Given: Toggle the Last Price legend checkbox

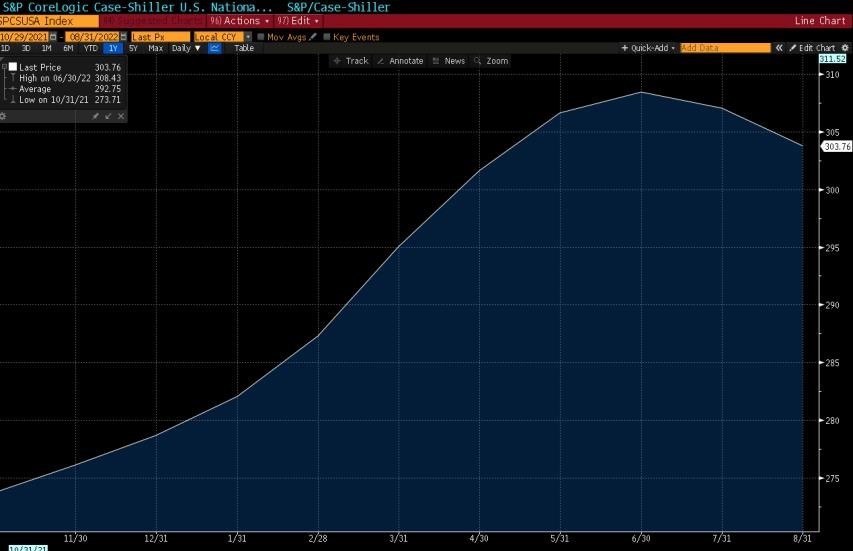Looking at the screenshot, I should coord(13,67).
